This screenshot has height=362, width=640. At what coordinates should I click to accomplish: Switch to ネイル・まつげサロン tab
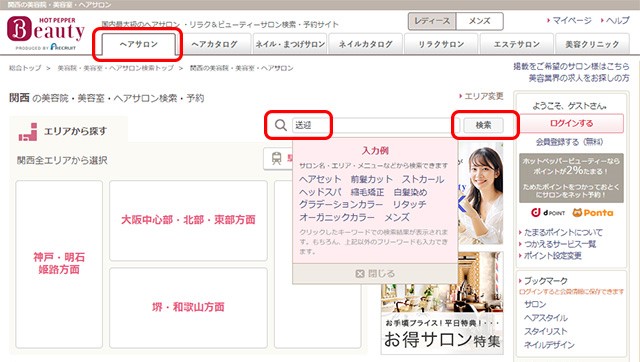point(290,44)
